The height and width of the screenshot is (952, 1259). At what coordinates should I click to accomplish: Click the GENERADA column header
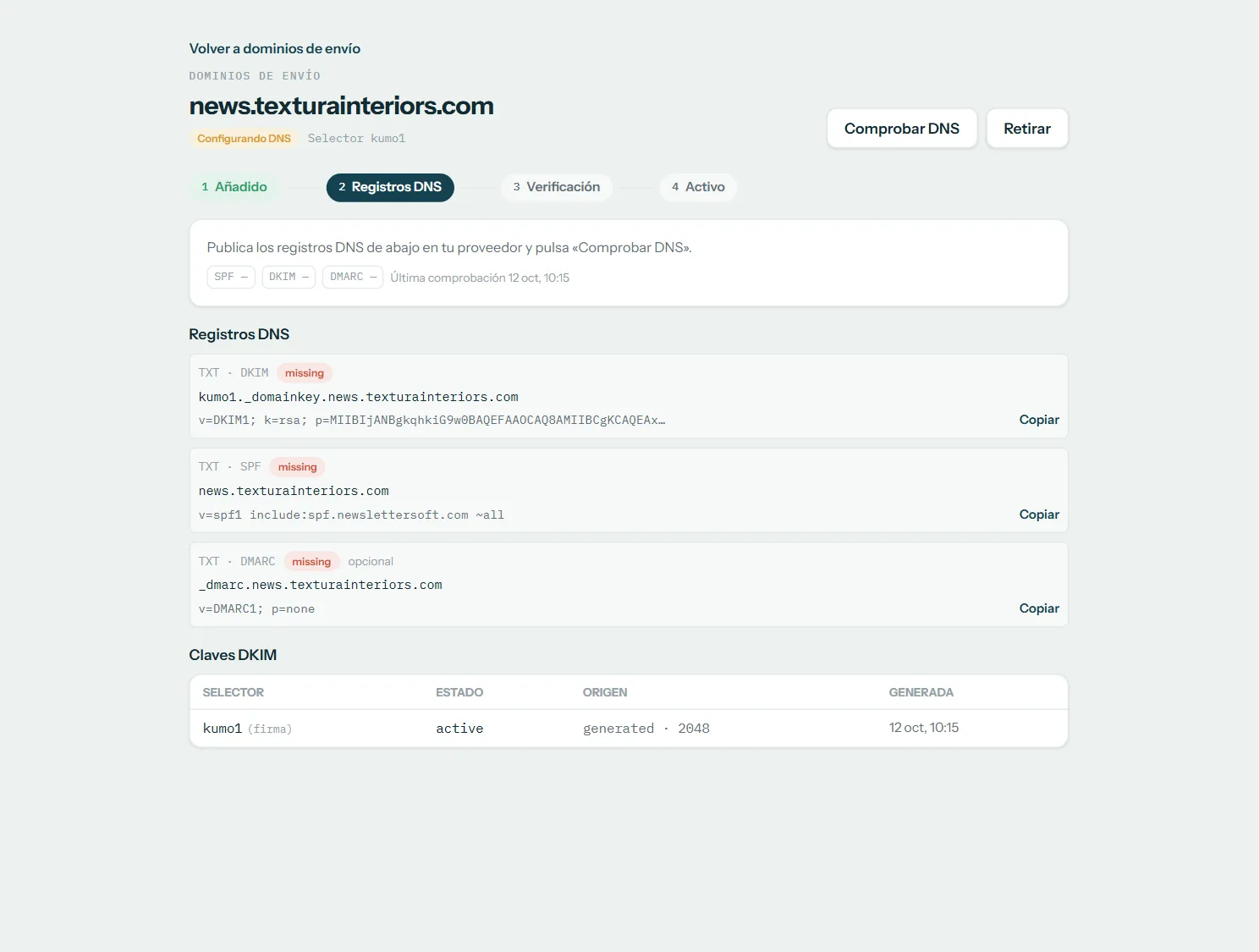pos(921,692)
